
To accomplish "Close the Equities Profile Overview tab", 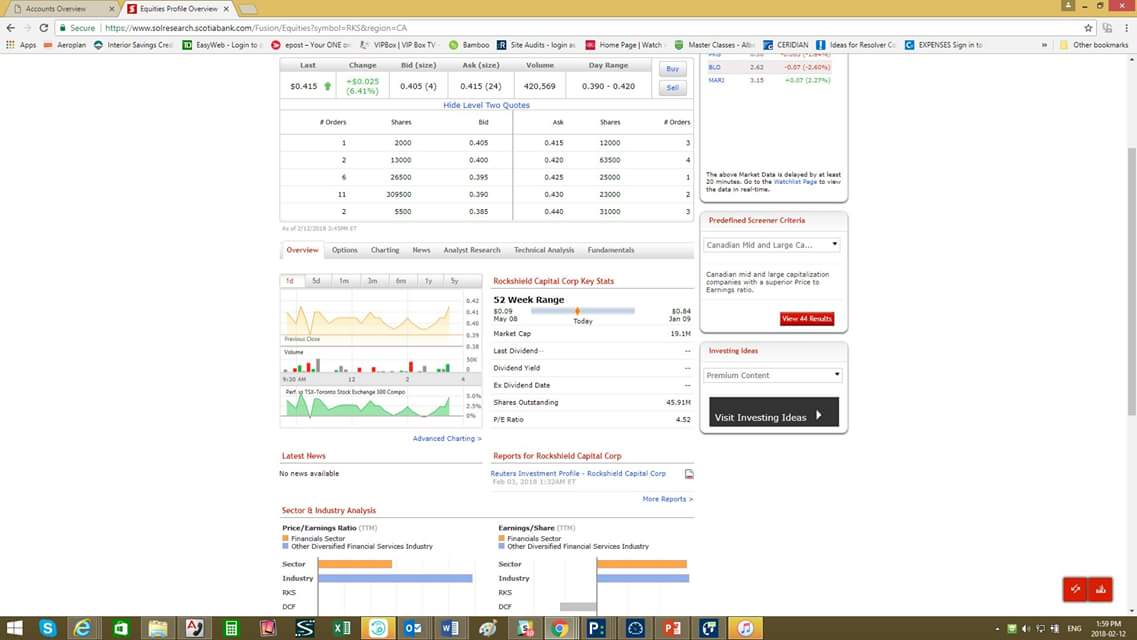I will click(226, 9).
